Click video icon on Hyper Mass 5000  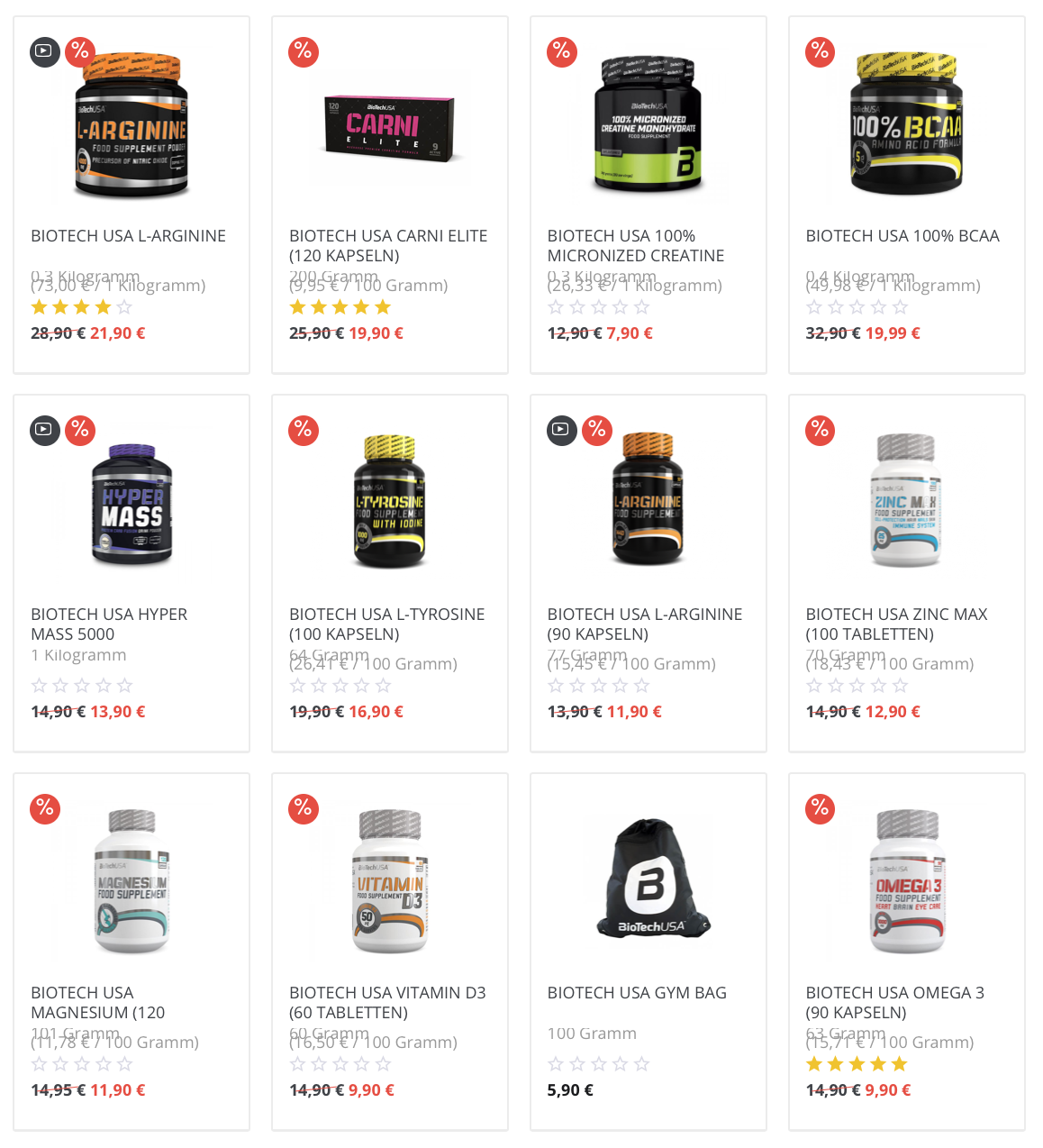(44, 430)
